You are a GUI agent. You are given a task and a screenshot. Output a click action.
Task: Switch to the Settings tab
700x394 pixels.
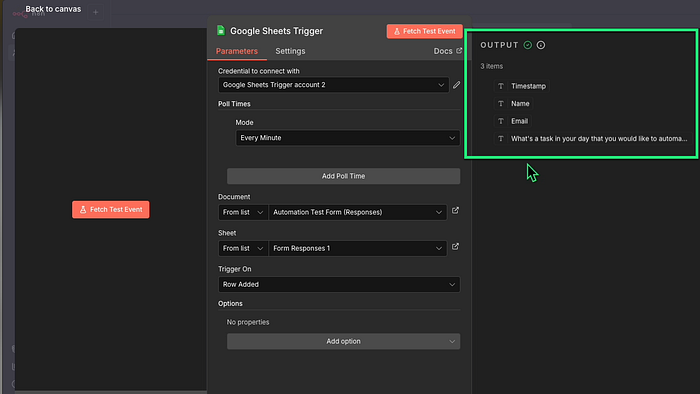coord(290,51)
